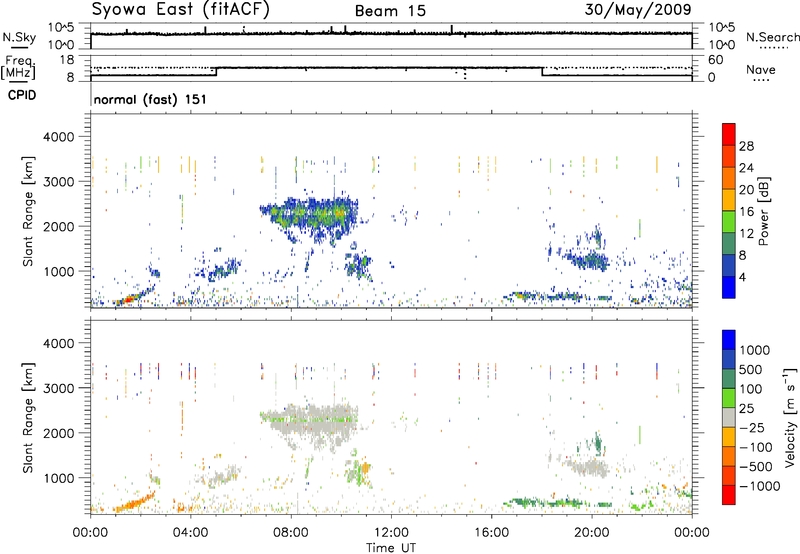The image size is (800, 554).
Task: Select the red top segment of Power colorbar
Action: 729,134
